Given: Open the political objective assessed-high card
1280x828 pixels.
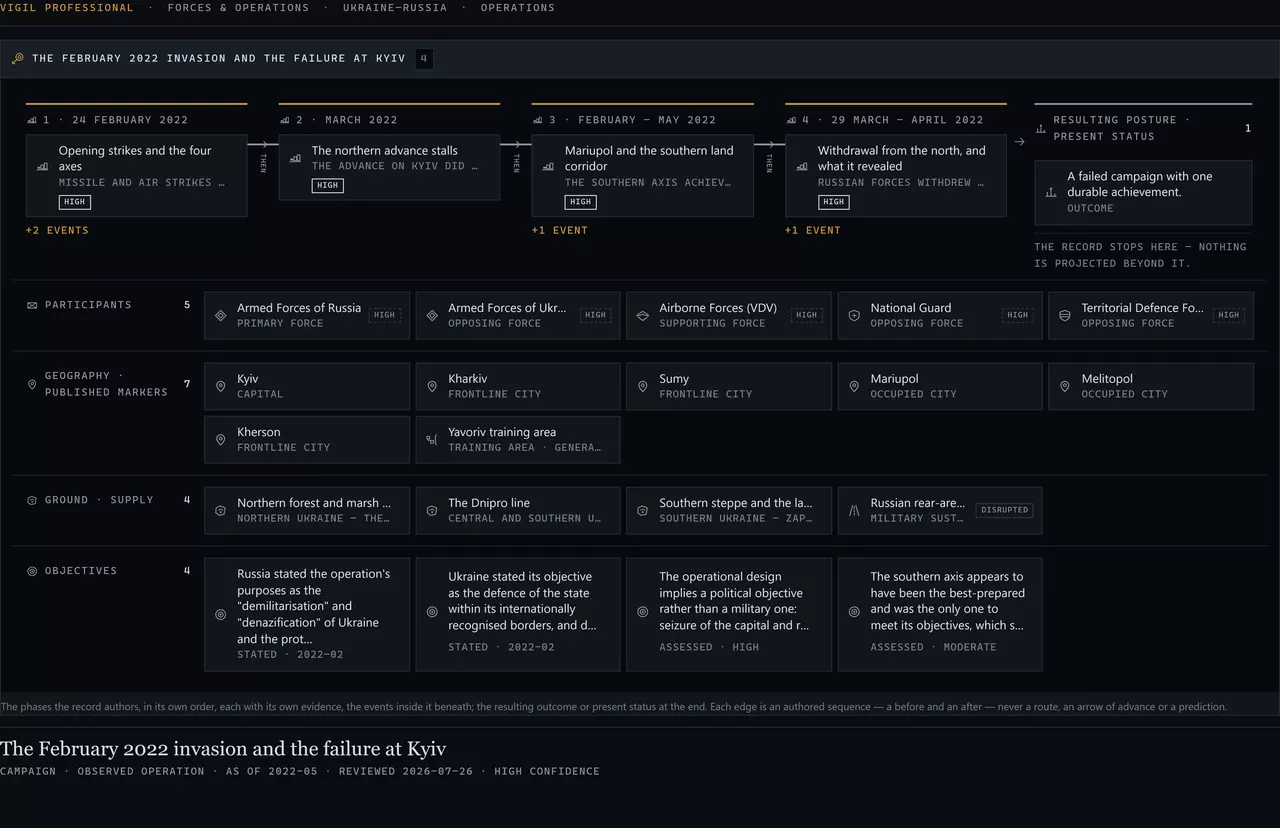Looking at the screenshot, I should (x=729, y=614).
